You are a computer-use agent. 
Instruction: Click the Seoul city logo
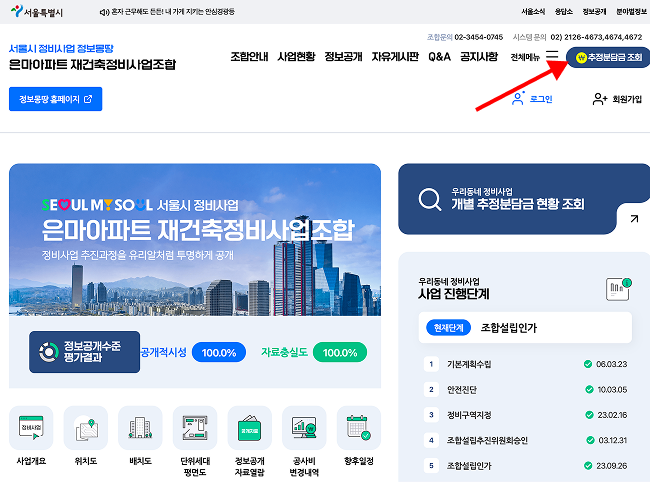36,12
